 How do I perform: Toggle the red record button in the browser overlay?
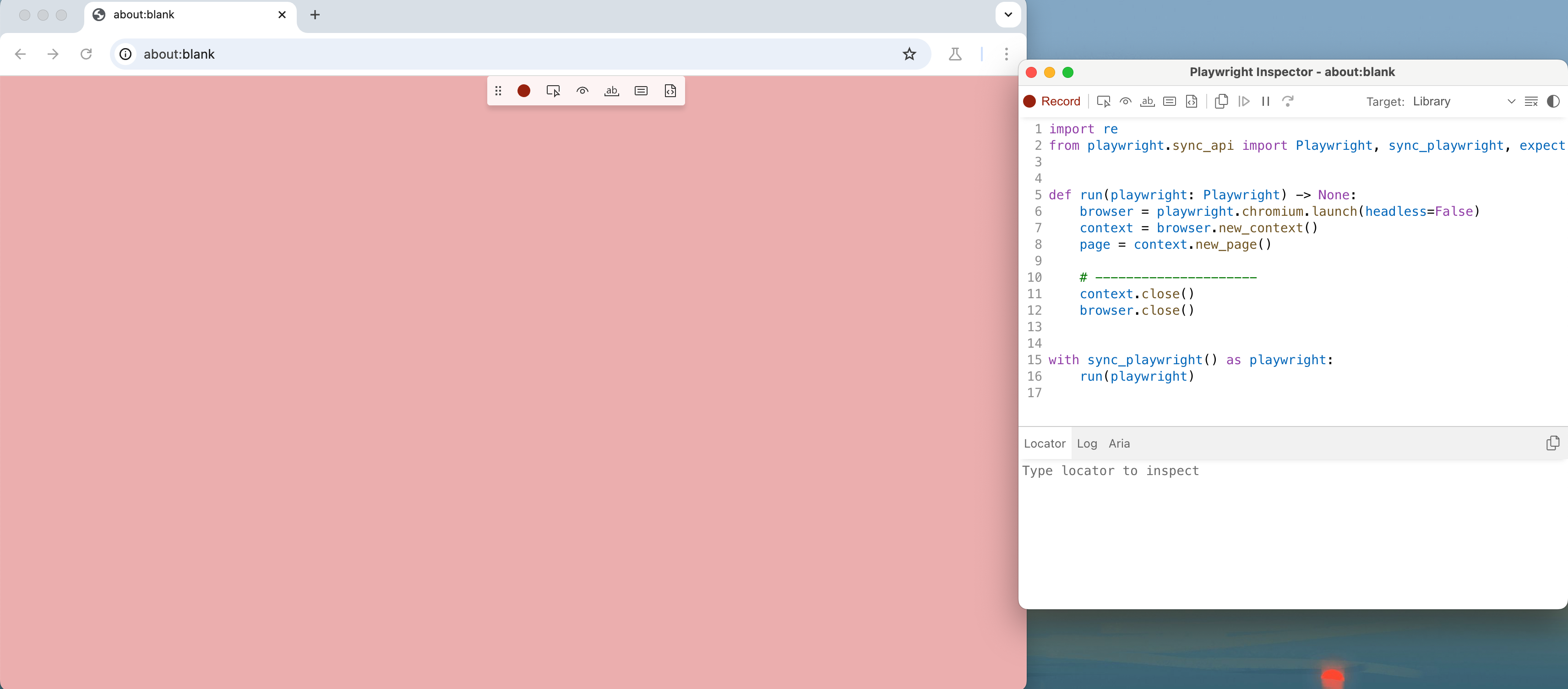(x=523, y=91)
